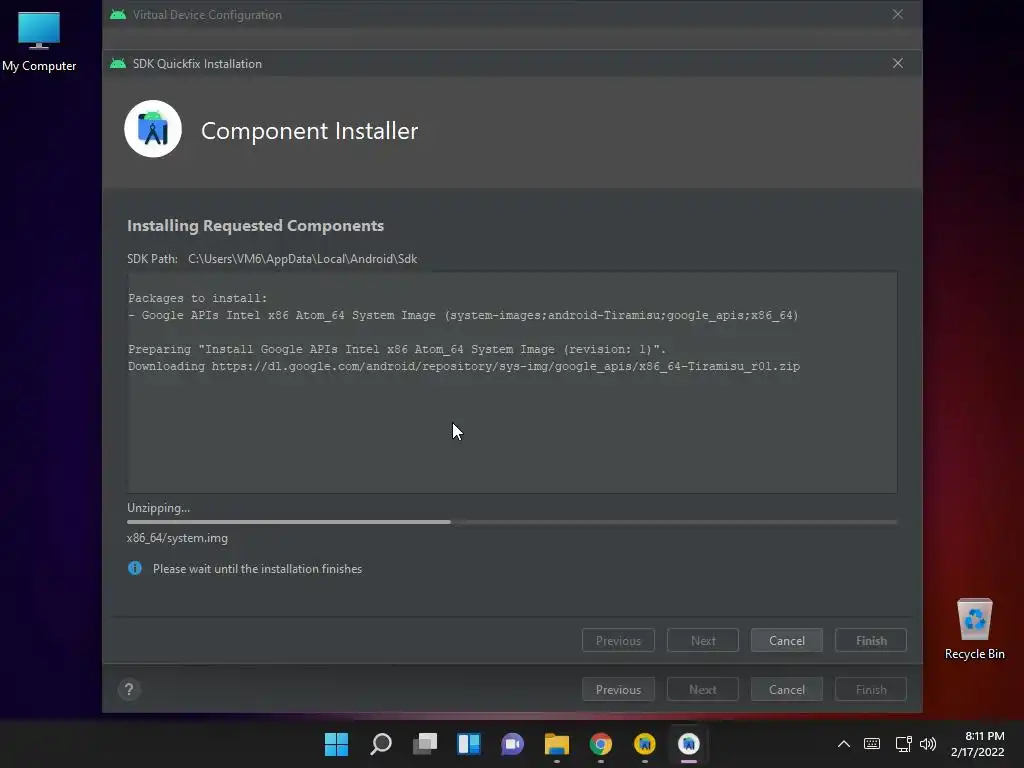Click the x86_64/system.img status text
Screen dimensions: 1024x768
[x=177, y=538]
